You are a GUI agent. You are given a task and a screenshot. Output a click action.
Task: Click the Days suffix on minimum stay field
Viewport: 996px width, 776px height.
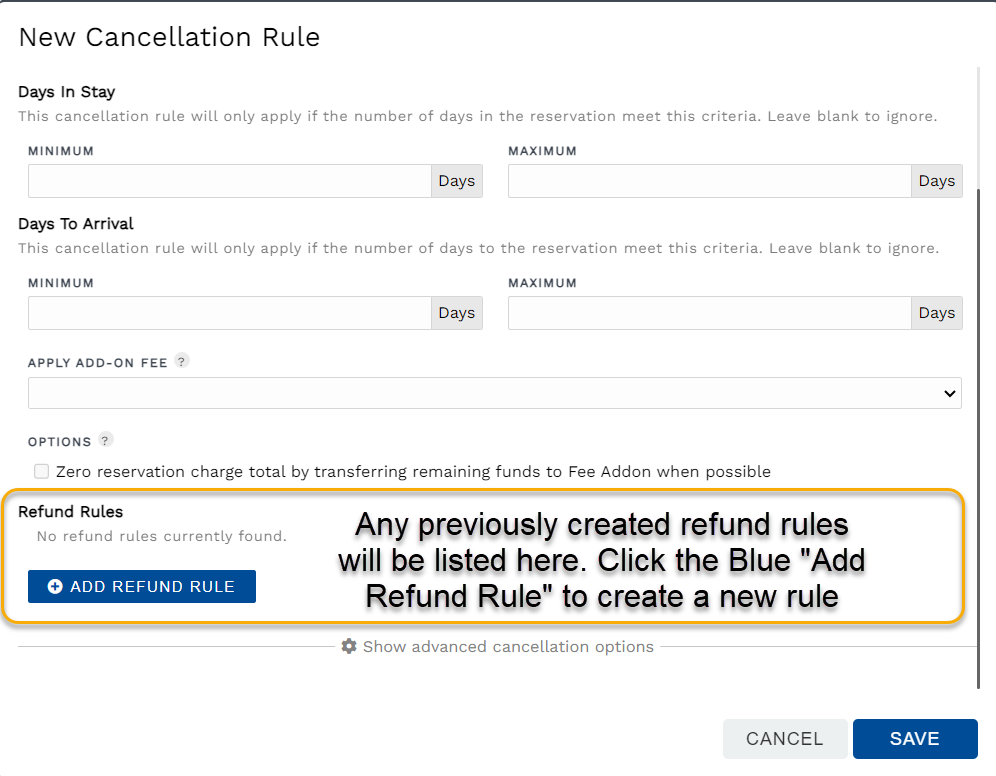[456, 180]
